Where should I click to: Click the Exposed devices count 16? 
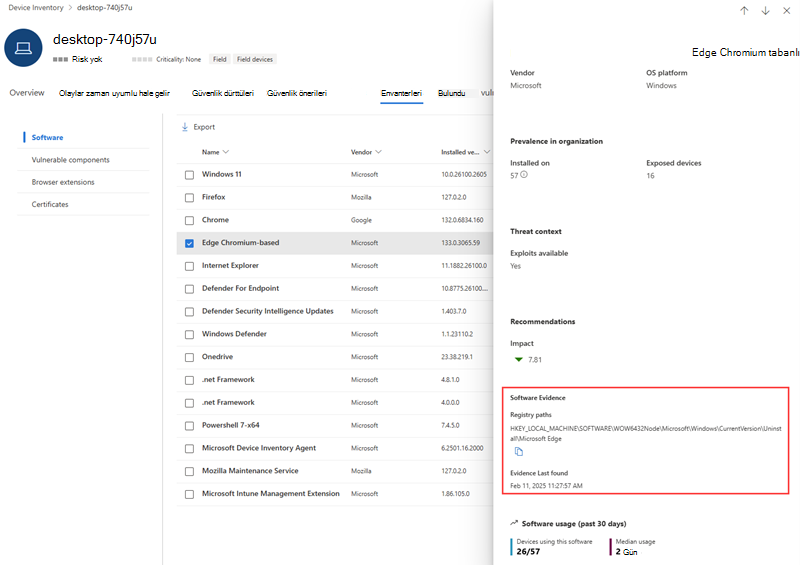pyautogui.click(x=651, y=176)
